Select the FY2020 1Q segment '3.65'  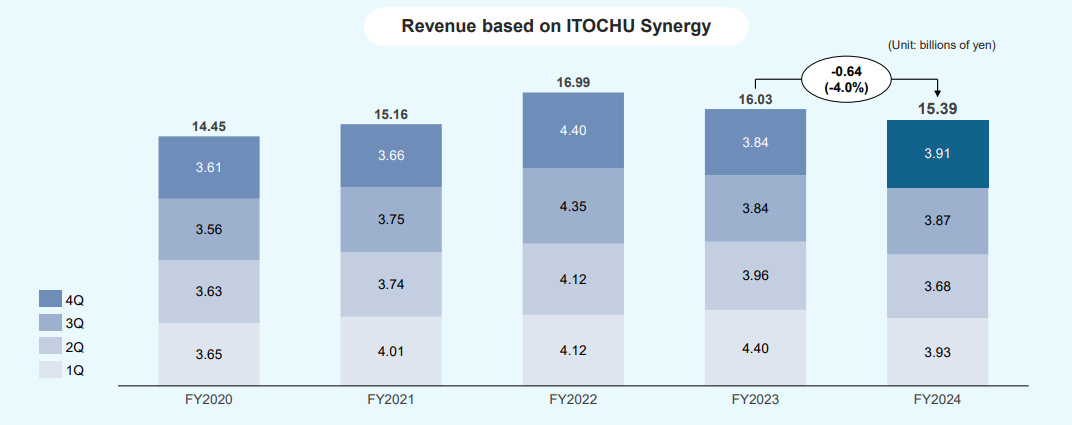[x=209, y=354]
